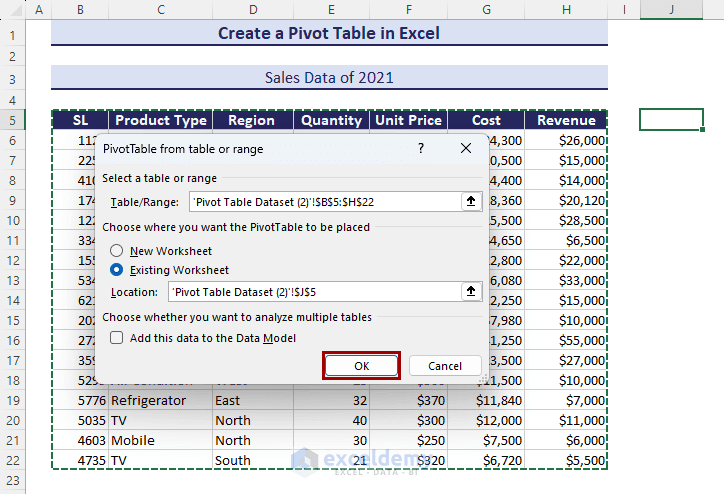Select column H header
Viewport: 724px width, 494px height.
click(x=567, y=10)
